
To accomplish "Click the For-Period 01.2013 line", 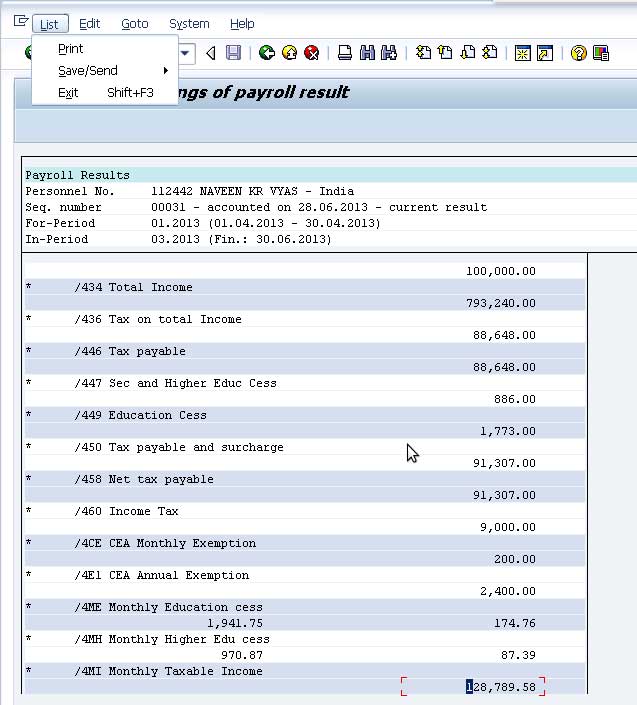I will coord(203,223).
